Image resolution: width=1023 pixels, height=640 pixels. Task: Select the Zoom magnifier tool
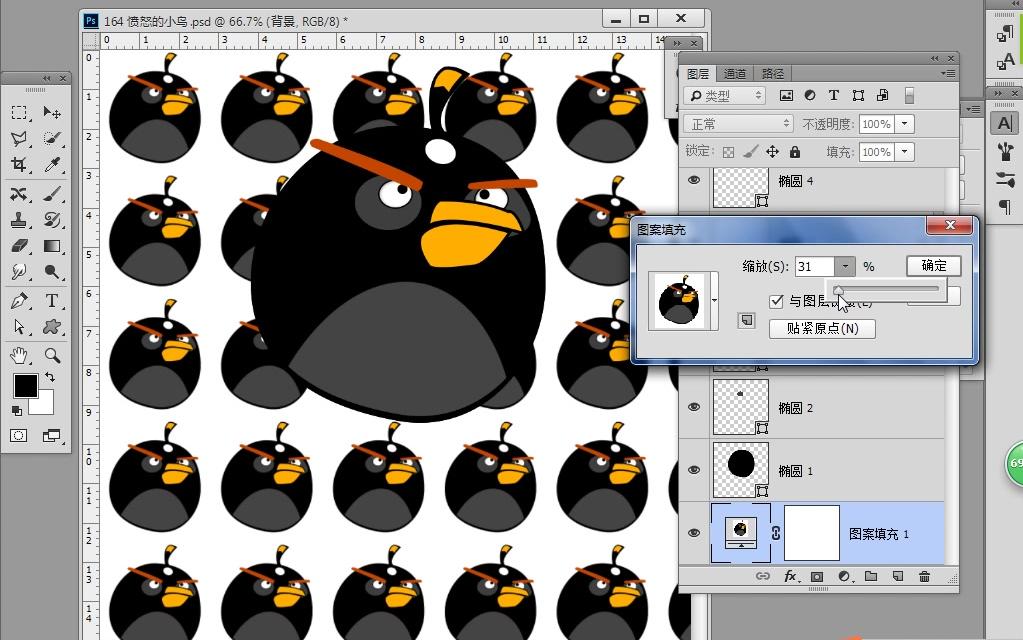click(x=52, y=356)
